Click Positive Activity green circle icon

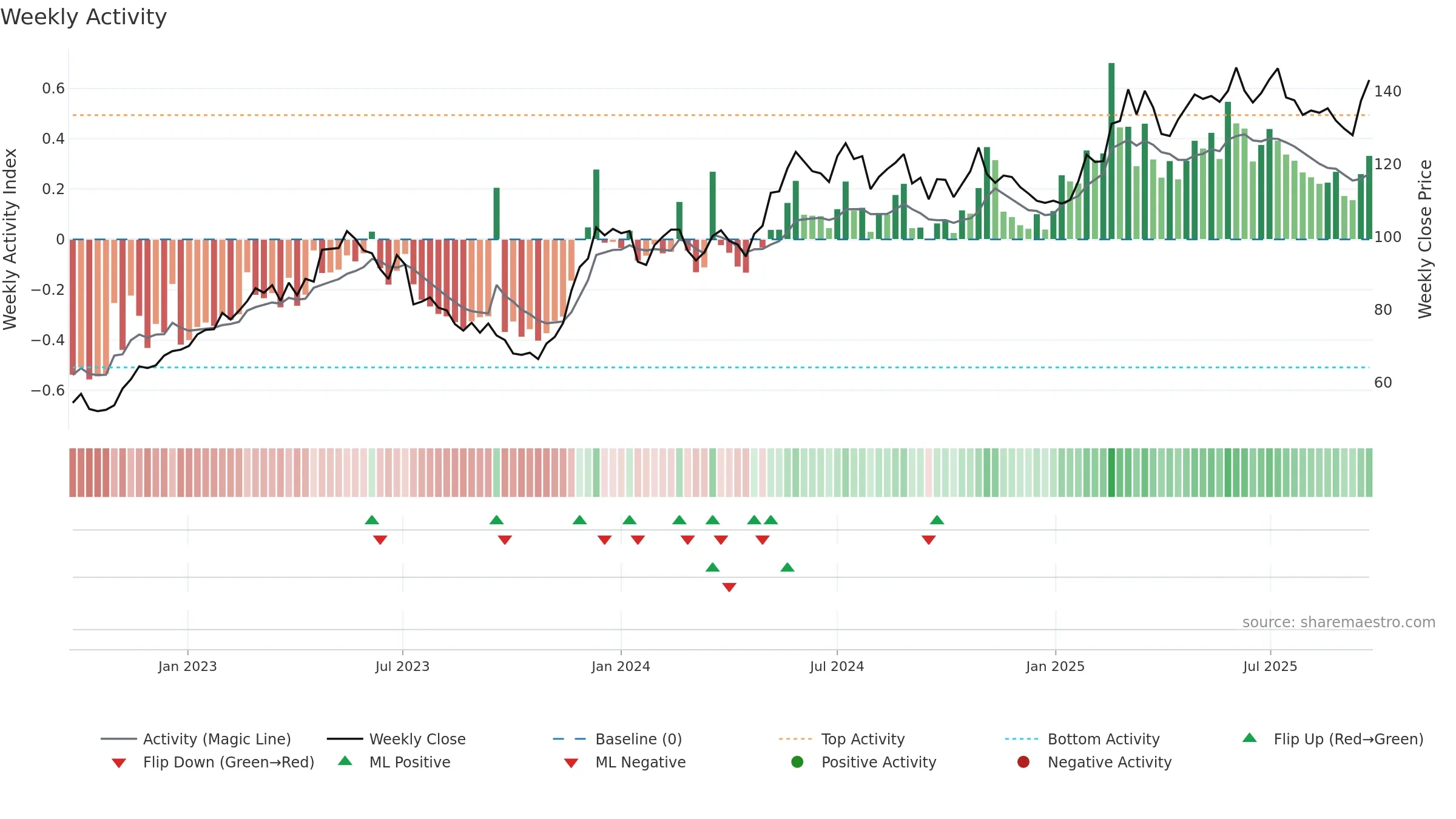(x=797, y=761)
